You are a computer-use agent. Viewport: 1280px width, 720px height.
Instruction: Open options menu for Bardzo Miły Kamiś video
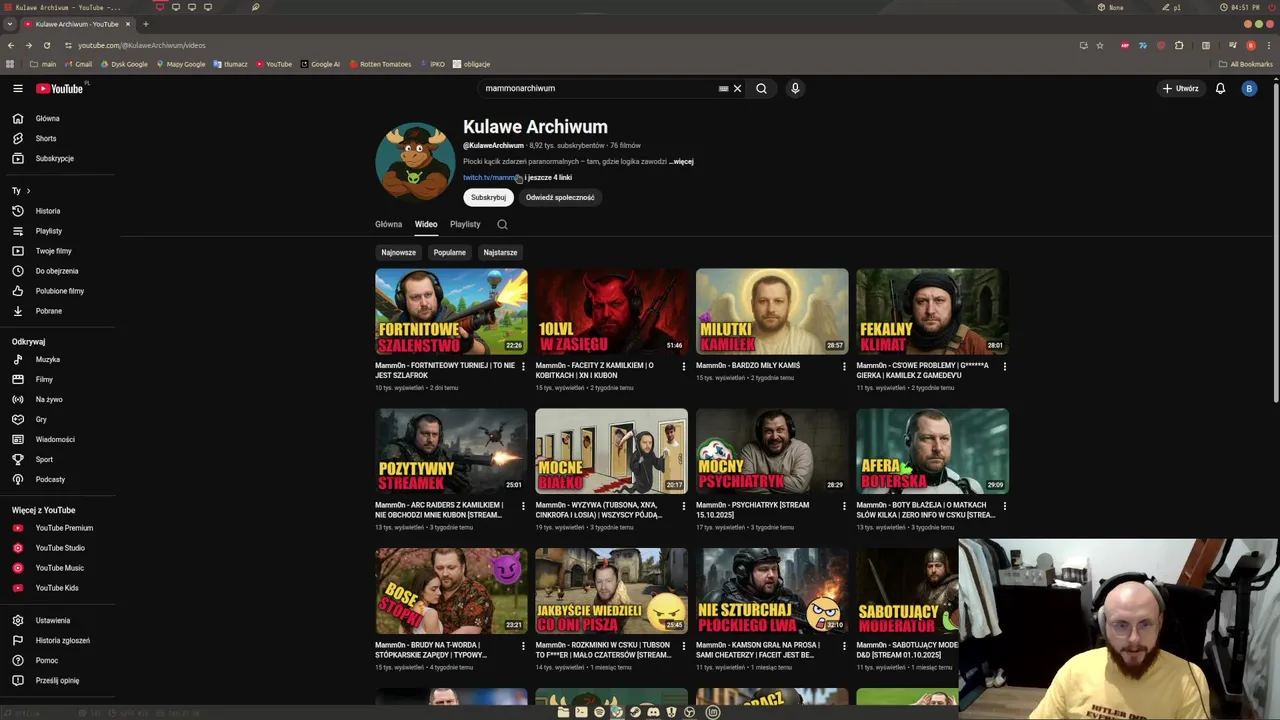(844, 367)
